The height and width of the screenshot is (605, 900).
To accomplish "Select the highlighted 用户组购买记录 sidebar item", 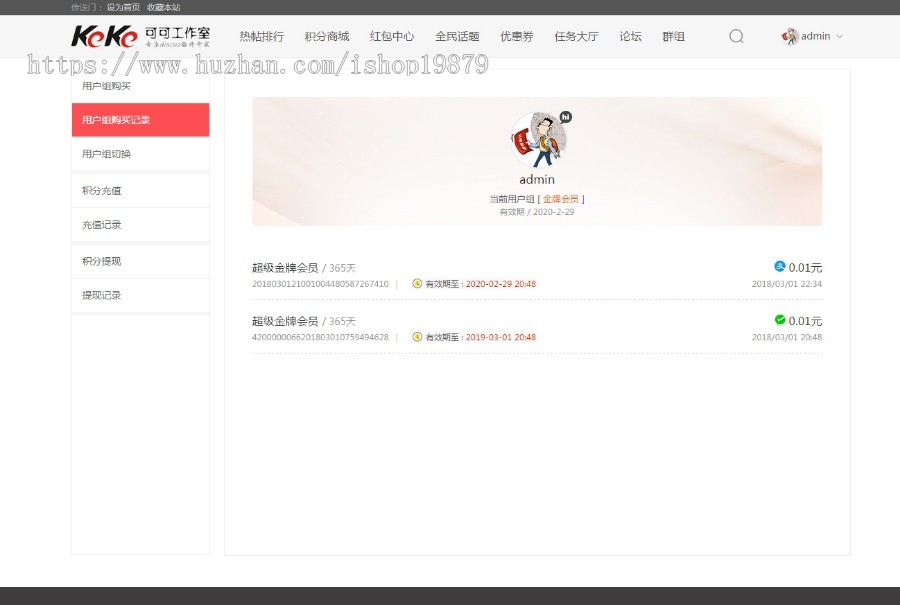I will click(x=140, y=120).
